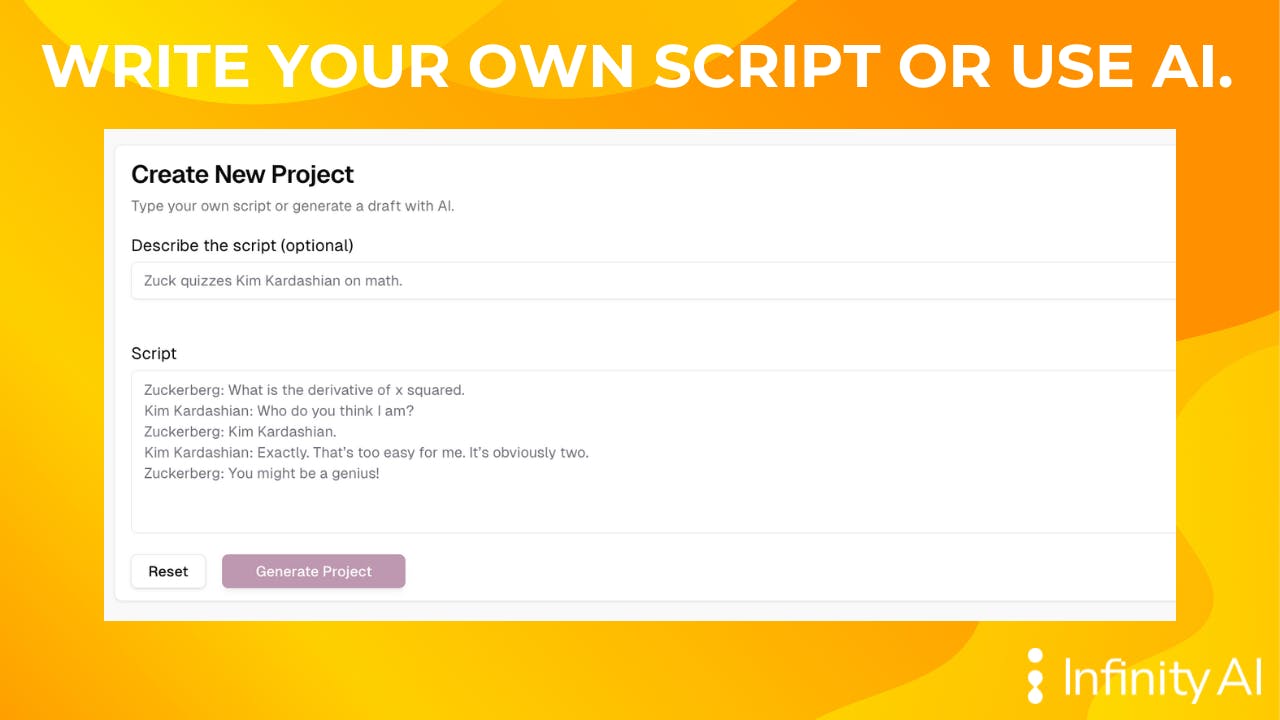Place cursor on 'What is the derivative' line
Screen dimensions: 1280x720
(x=304, y=390)
